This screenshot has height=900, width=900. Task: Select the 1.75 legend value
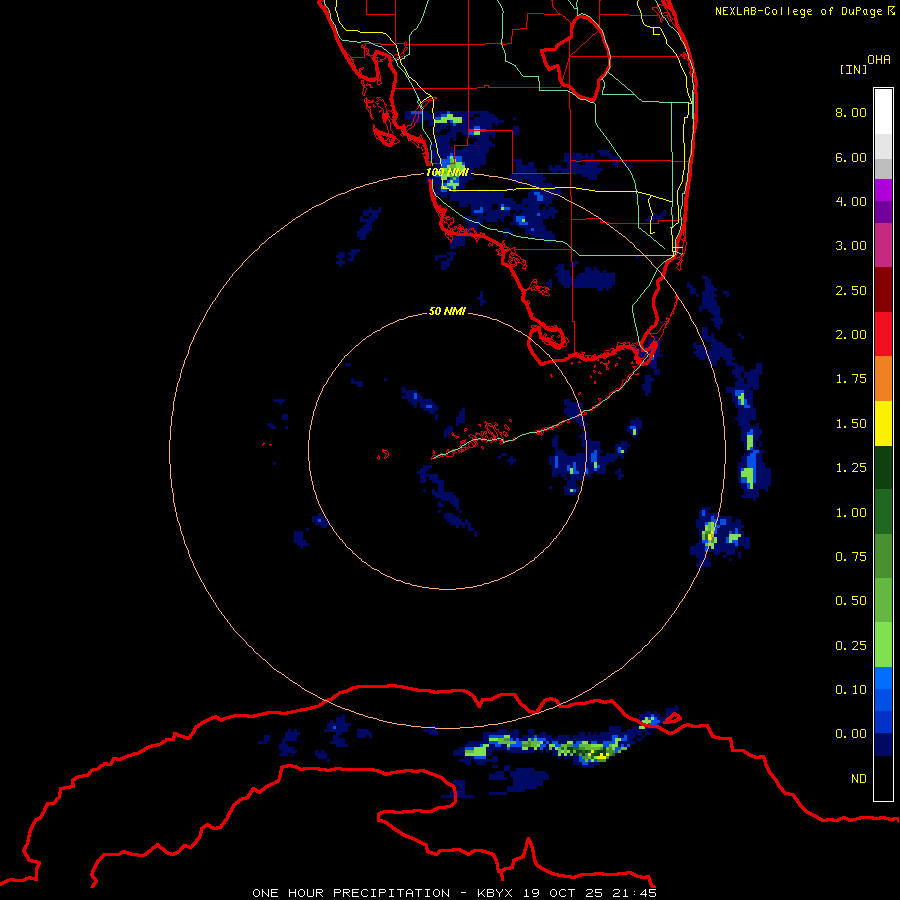coord(851,379)
